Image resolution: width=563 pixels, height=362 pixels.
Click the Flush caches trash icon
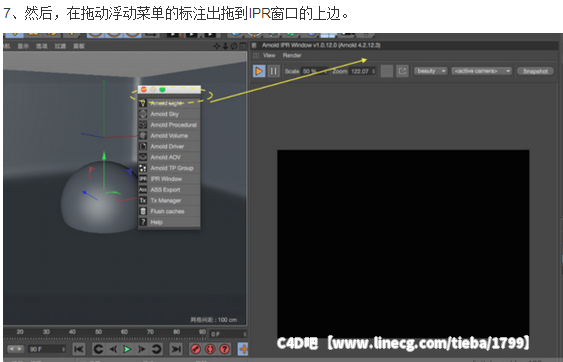pos(143,211)
